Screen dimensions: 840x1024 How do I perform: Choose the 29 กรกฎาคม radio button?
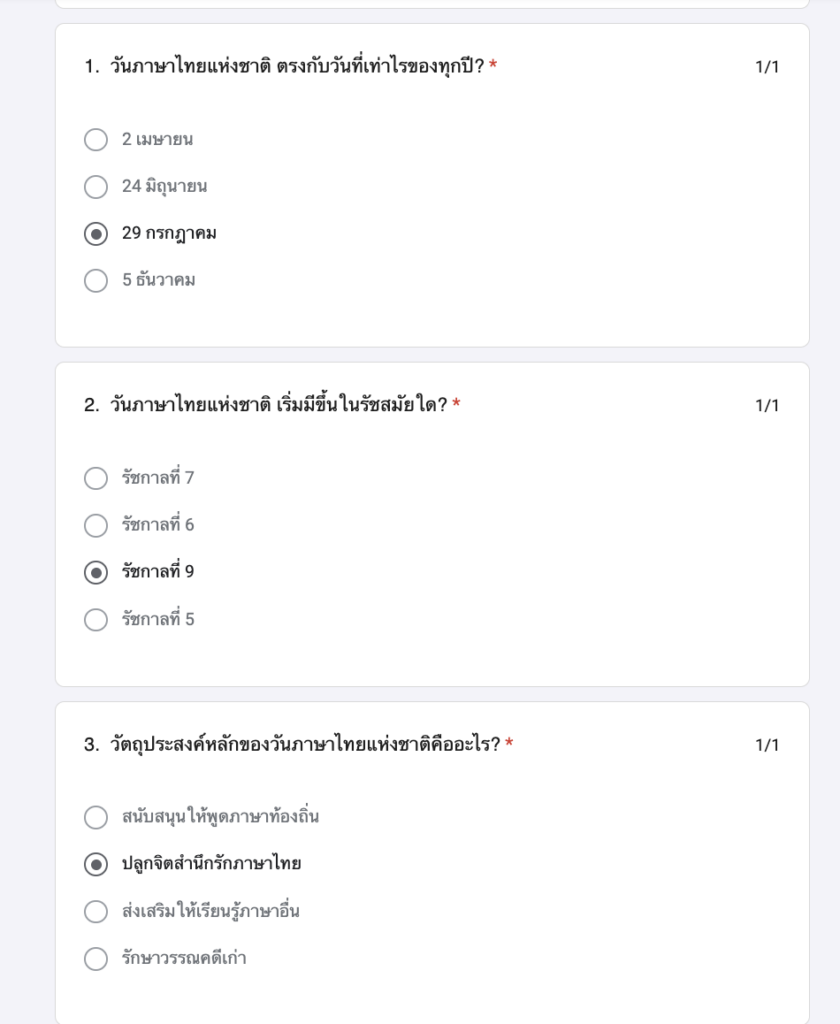pos(96,234)
